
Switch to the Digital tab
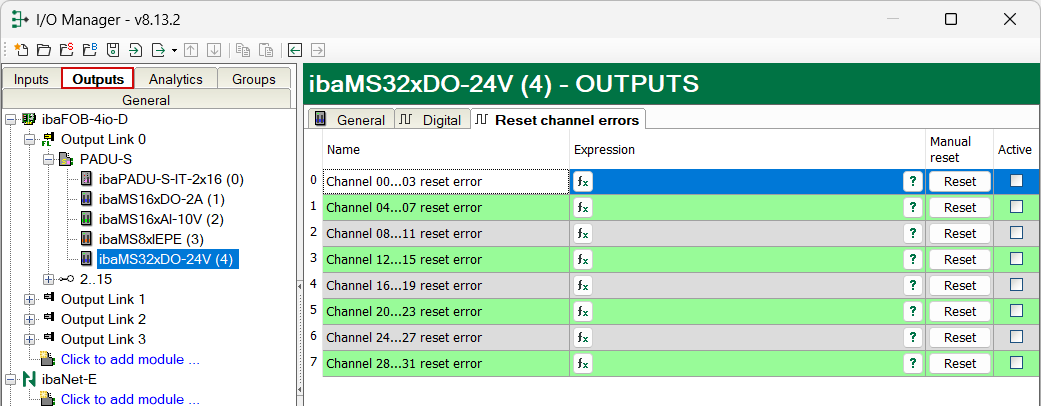[432, 119]
